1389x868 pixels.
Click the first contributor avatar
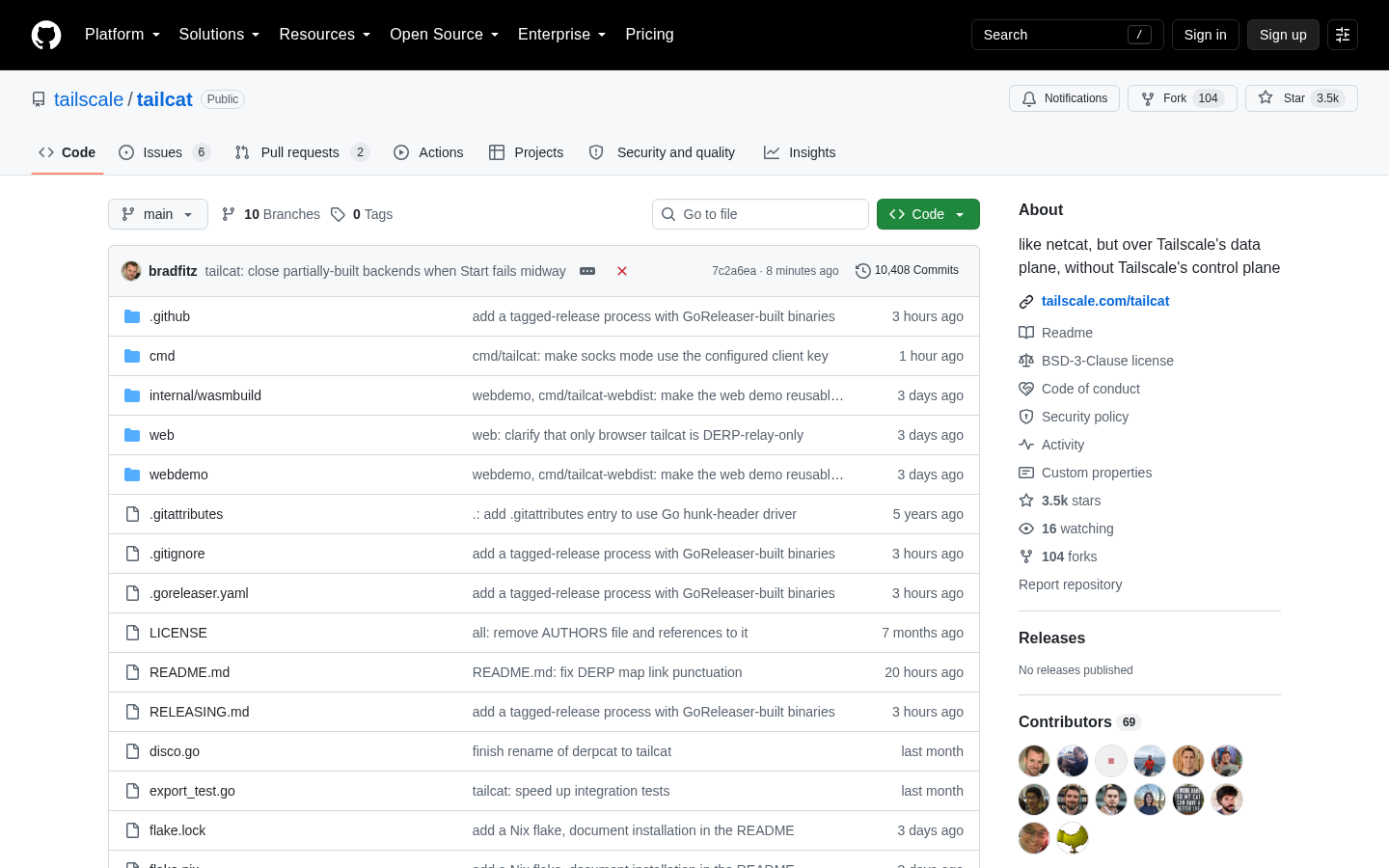[1034, 761]
